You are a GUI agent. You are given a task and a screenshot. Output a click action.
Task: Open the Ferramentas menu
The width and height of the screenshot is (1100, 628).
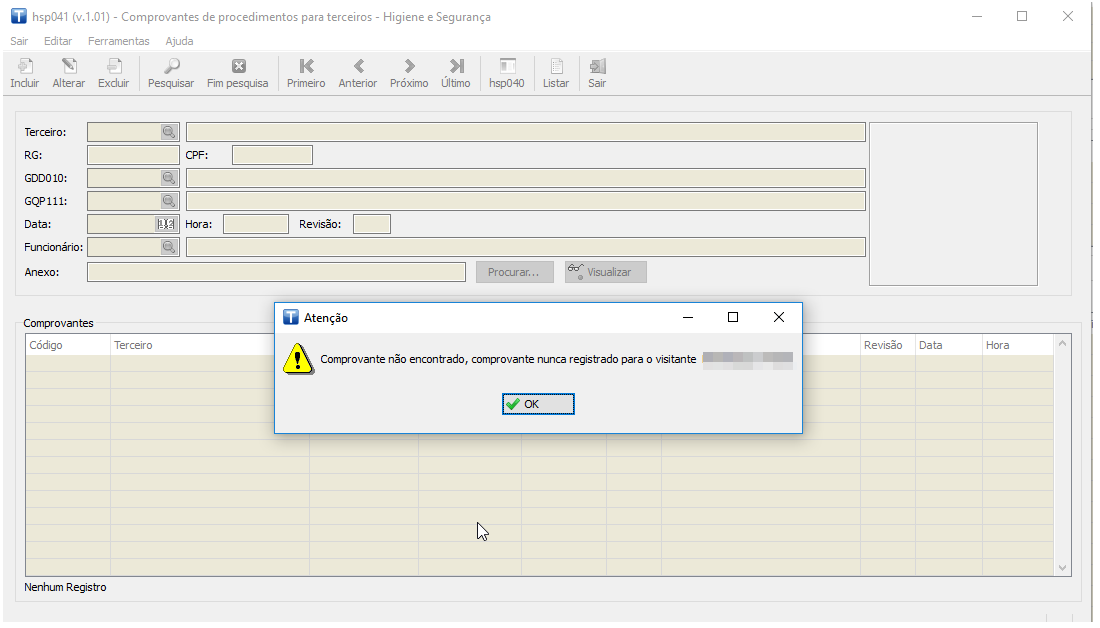pos(118,41)
